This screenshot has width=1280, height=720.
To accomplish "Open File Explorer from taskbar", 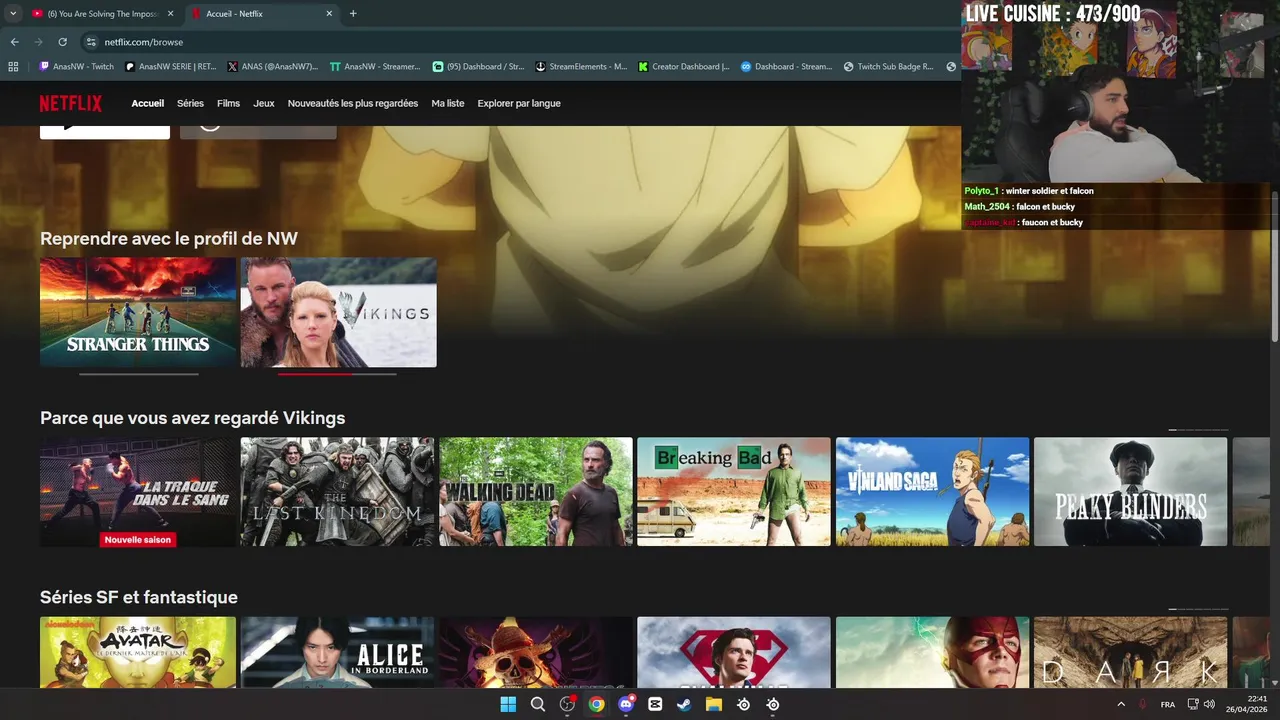I will click(714, 704).
